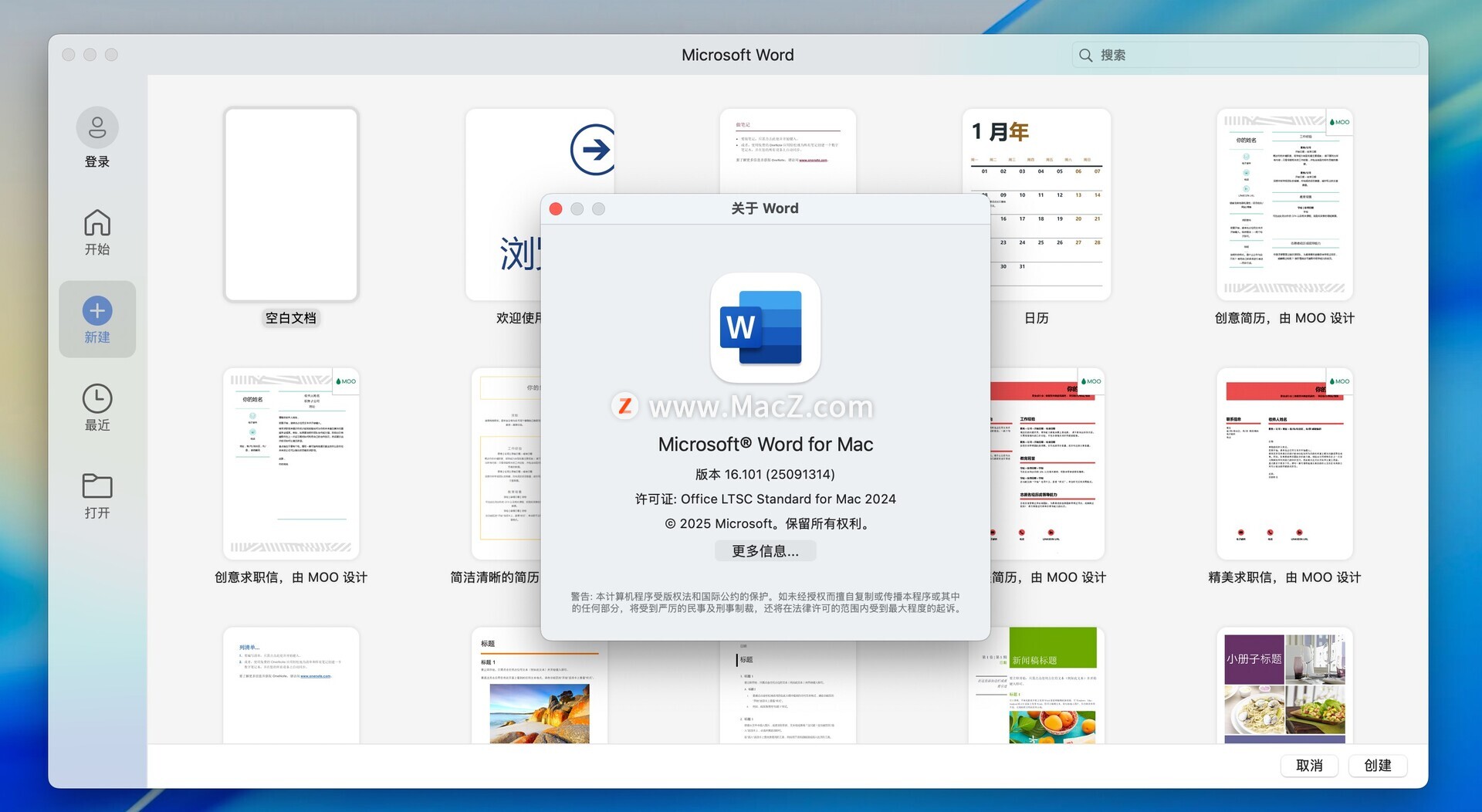The height and width of the screenshot is (812, 1482).
Task: Select the New document plus icon
Action: click(x=97, y=311)
